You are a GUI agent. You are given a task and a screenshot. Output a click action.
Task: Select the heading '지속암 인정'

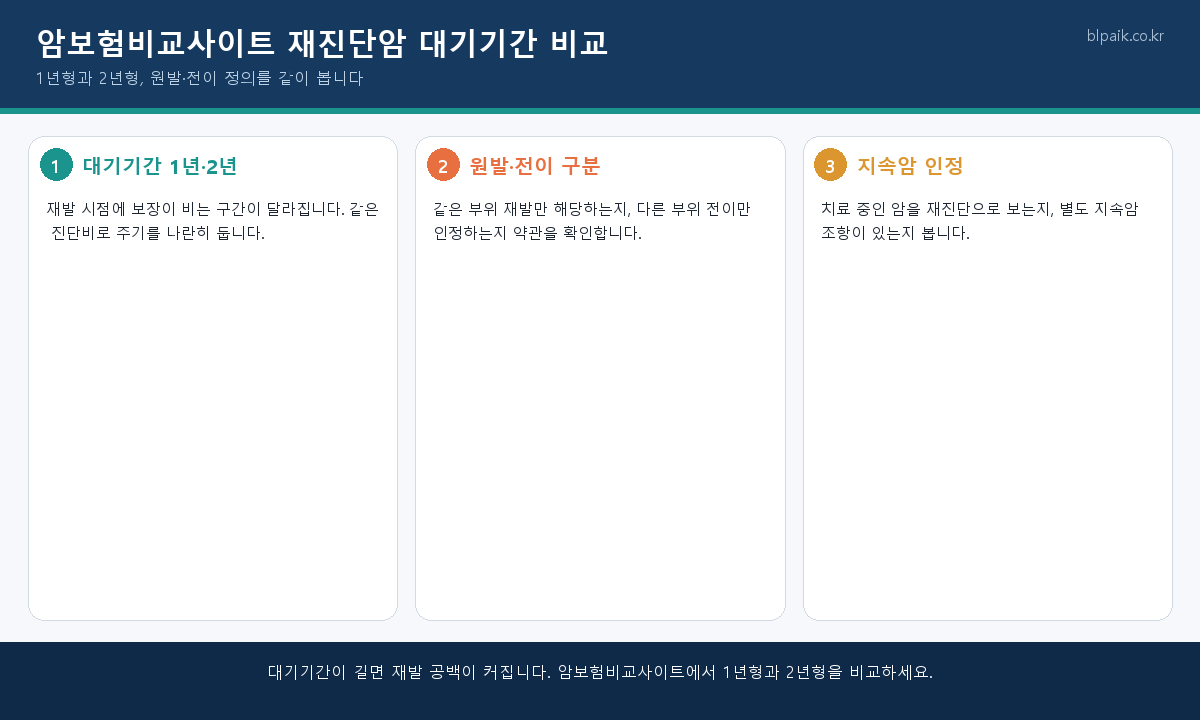click(x=910, y=166)
